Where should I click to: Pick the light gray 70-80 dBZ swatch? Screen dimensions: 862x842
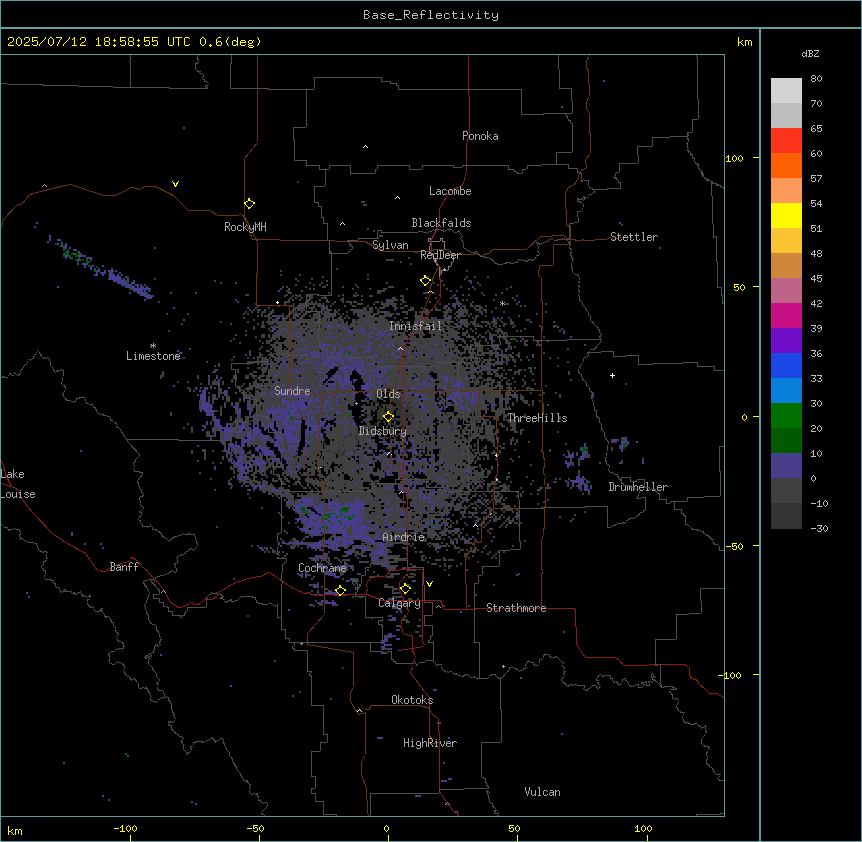pyautogui.click(x=786, y=91)
